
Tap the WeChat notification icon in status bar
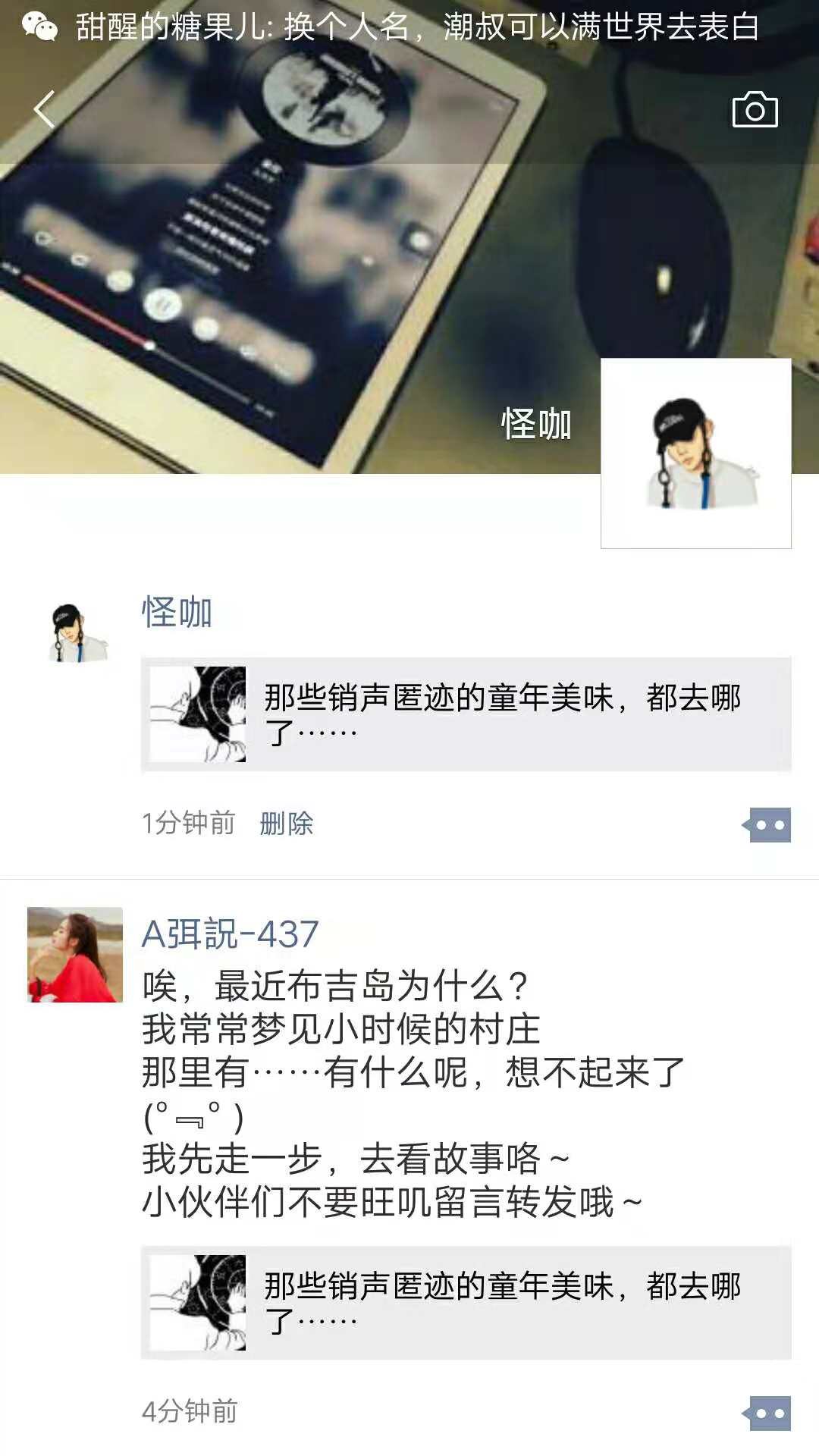pos(39,27)
